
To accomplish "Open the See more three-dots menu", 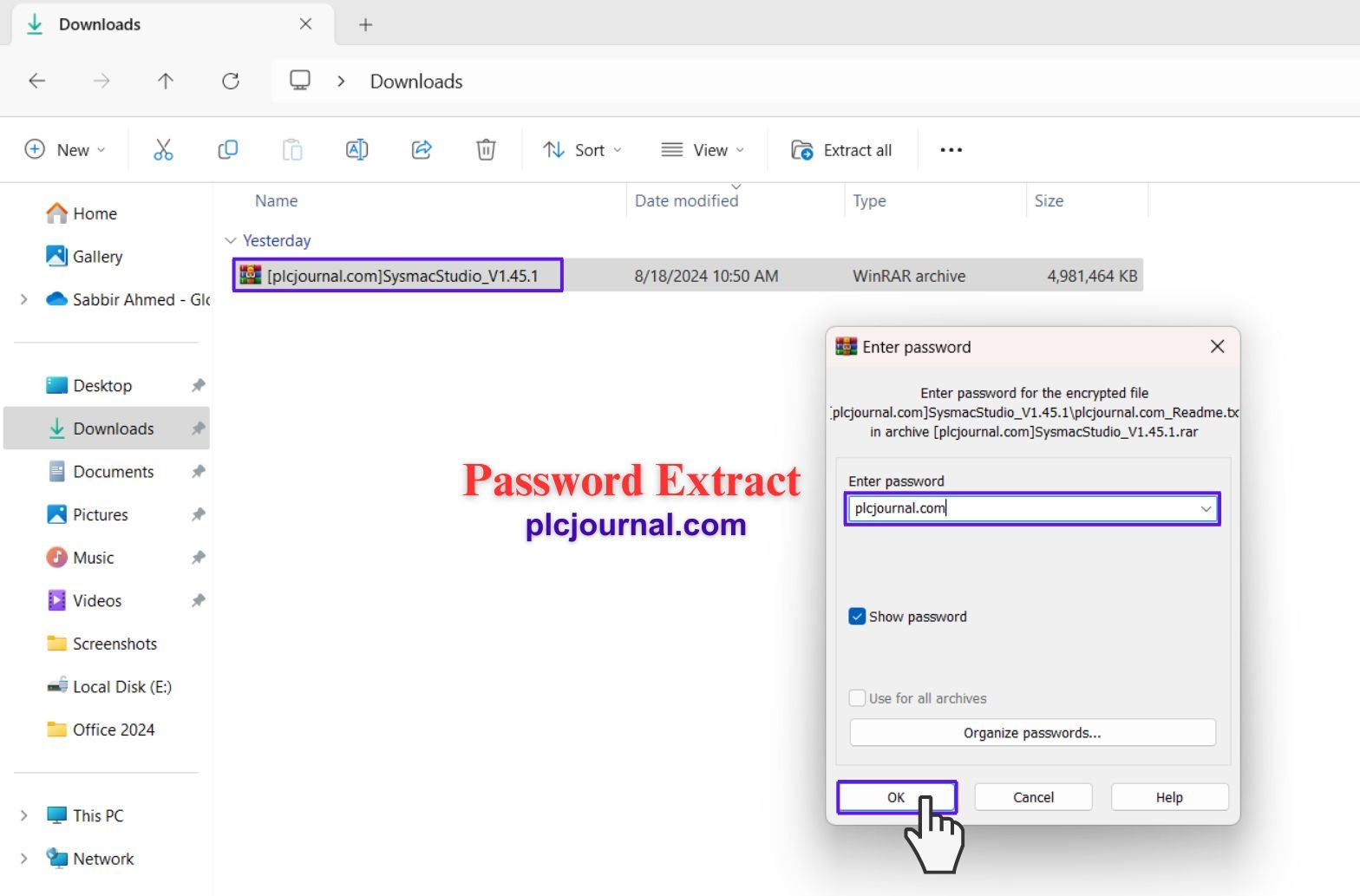I will click(x=951, y=150).
